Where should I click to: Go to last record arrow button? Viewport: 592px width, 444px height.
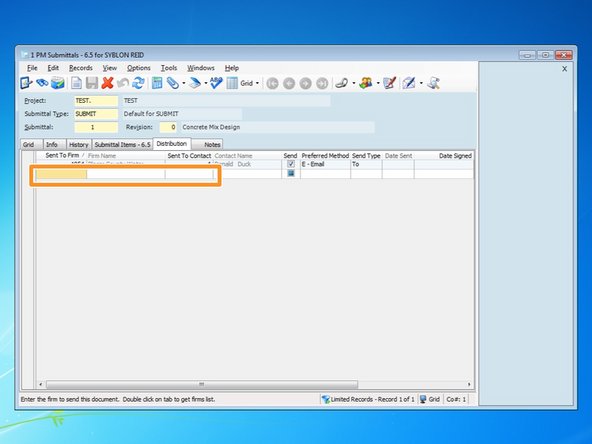pyautogui.click(x=322, y=83)
